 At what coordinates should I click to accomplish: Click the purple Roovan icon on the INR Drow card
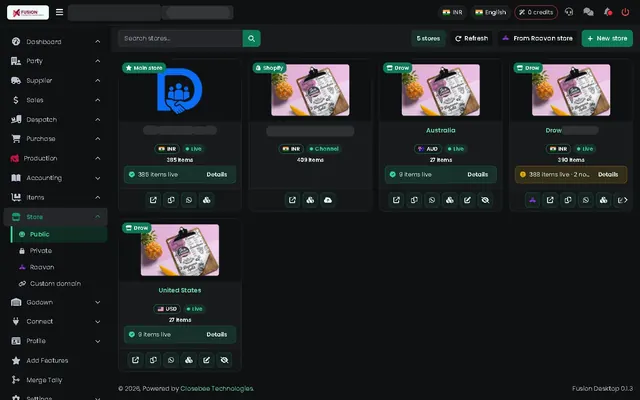(x=532, y=200)
